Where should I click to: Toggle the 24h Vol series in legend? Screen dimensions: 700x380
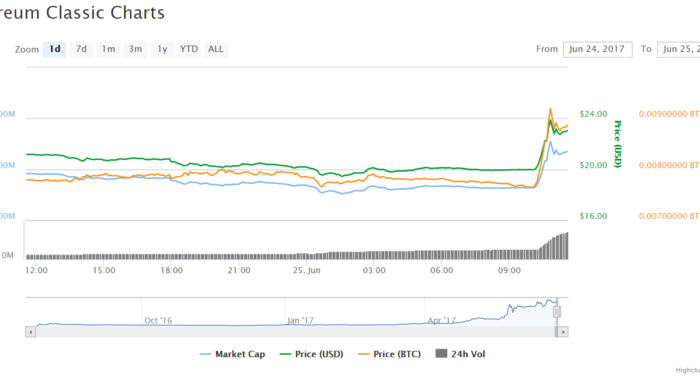(460, 354)
